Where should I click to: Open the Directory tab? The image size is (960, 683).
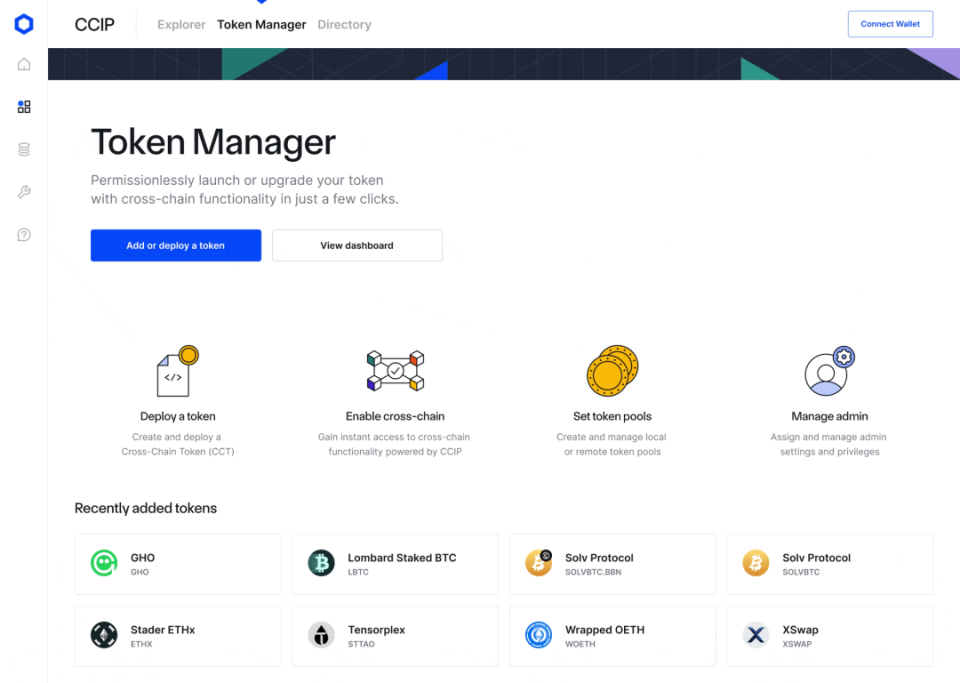coord(344,24)
